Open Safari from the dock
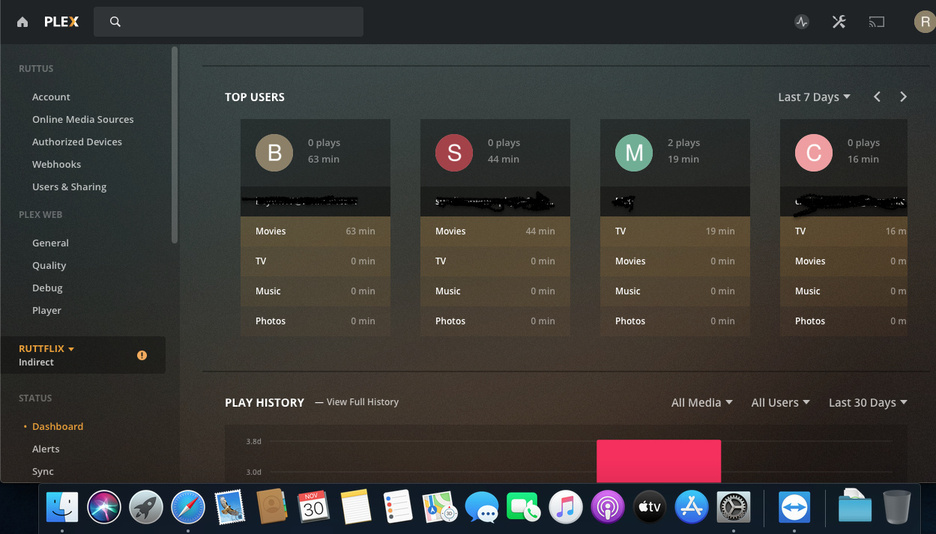The width and height of the screenshot is (936, 534). pyautogui.click(x=188, y=507)
